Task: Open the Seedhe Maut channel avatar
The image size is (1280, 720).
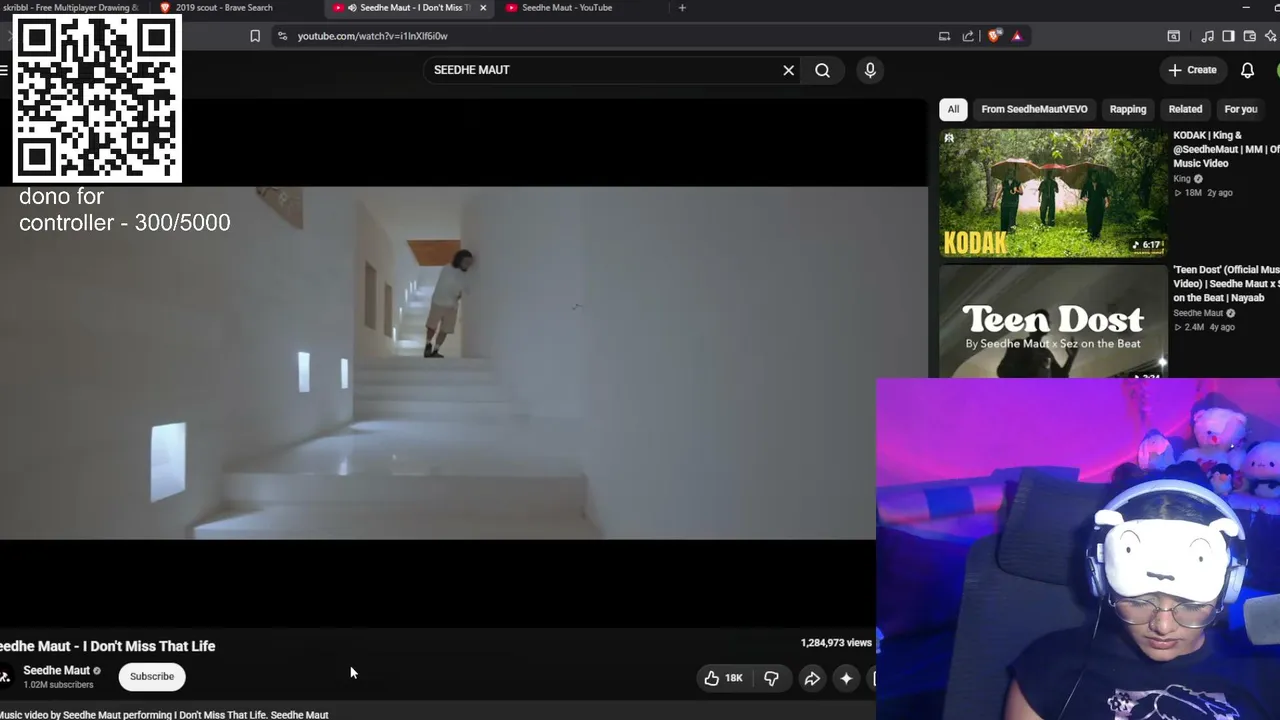Action: pos(4,677)
